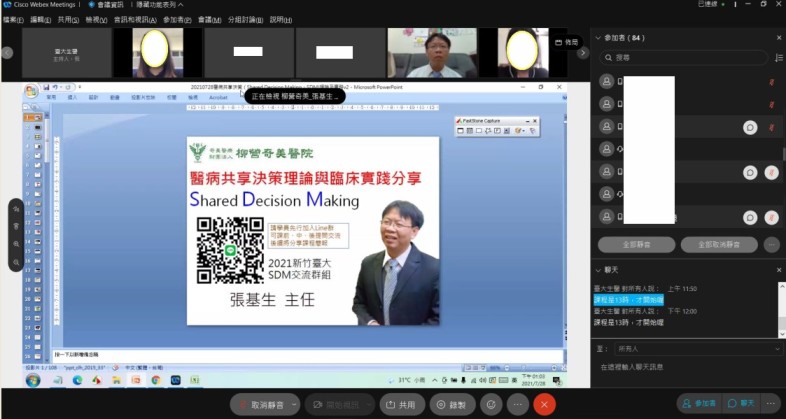The image size is (786, 419).
Task: Start recording with the 錄製 button
Action: point(453,404)
